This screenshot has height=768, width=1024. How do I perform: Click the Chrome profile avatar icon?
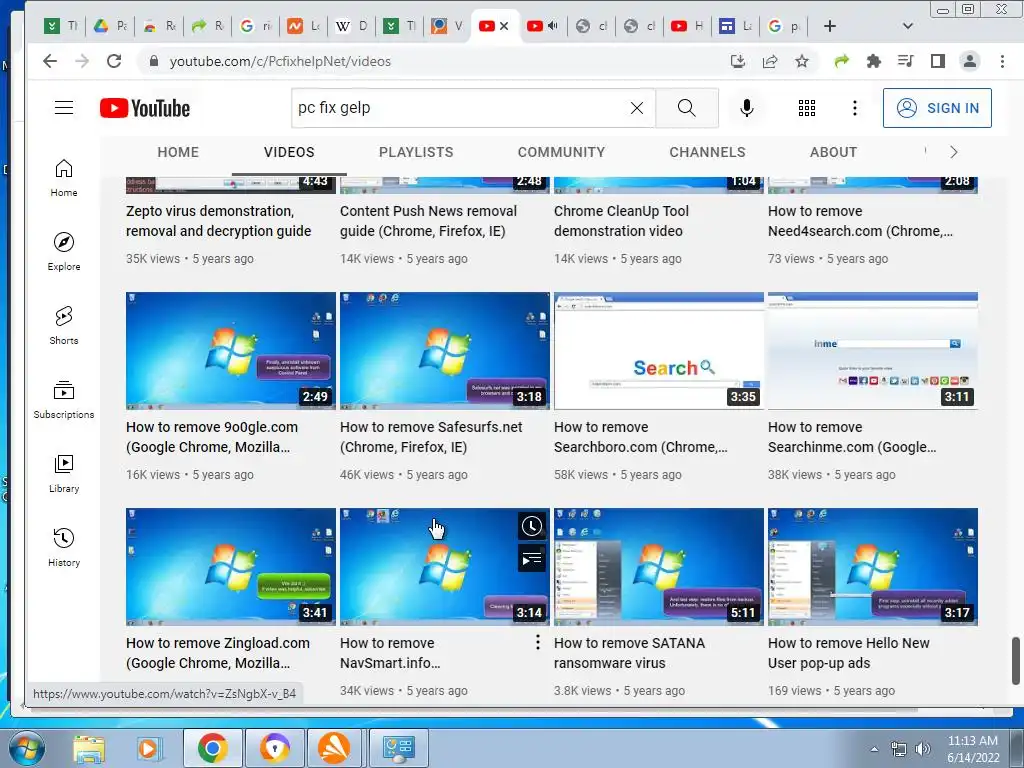970,61
